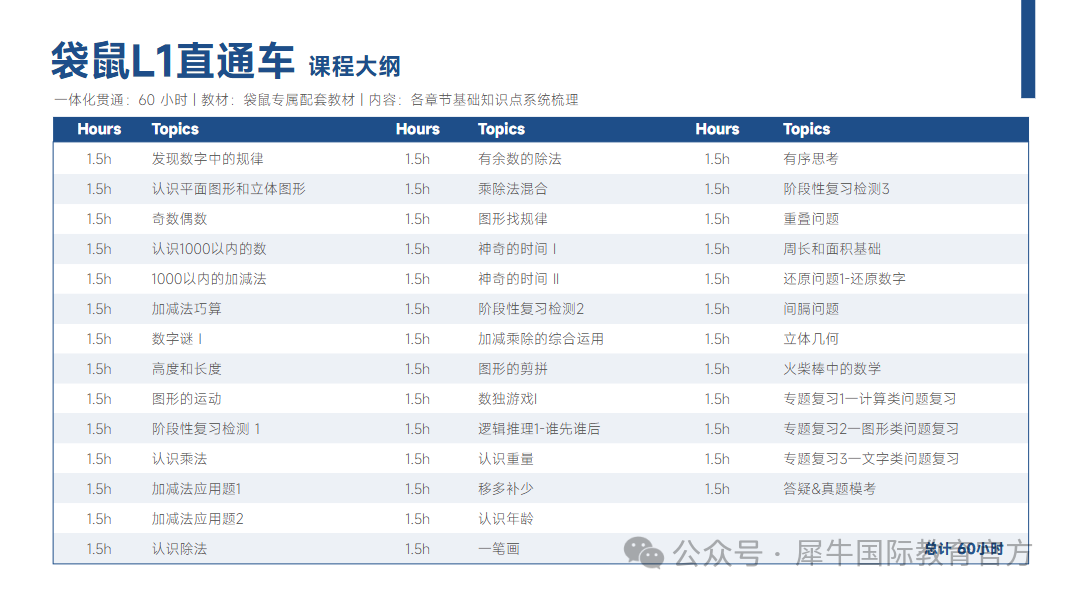The width and height of the screenshot is (1067, 596).
Task: Select the topic "周长和面积基础"
Action: click(x=832, y=249)
